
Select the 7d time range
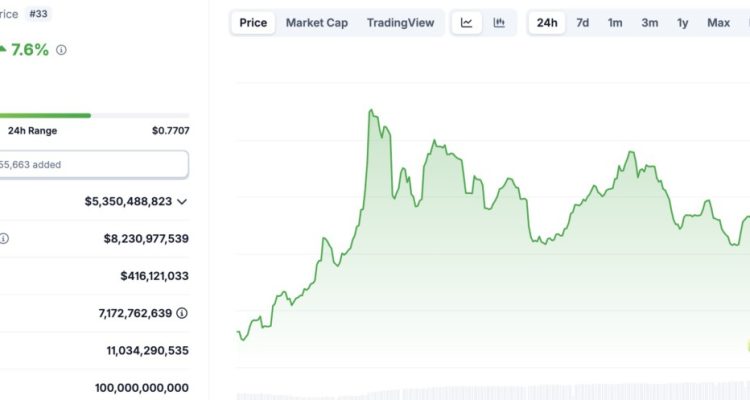click(582, 22)
